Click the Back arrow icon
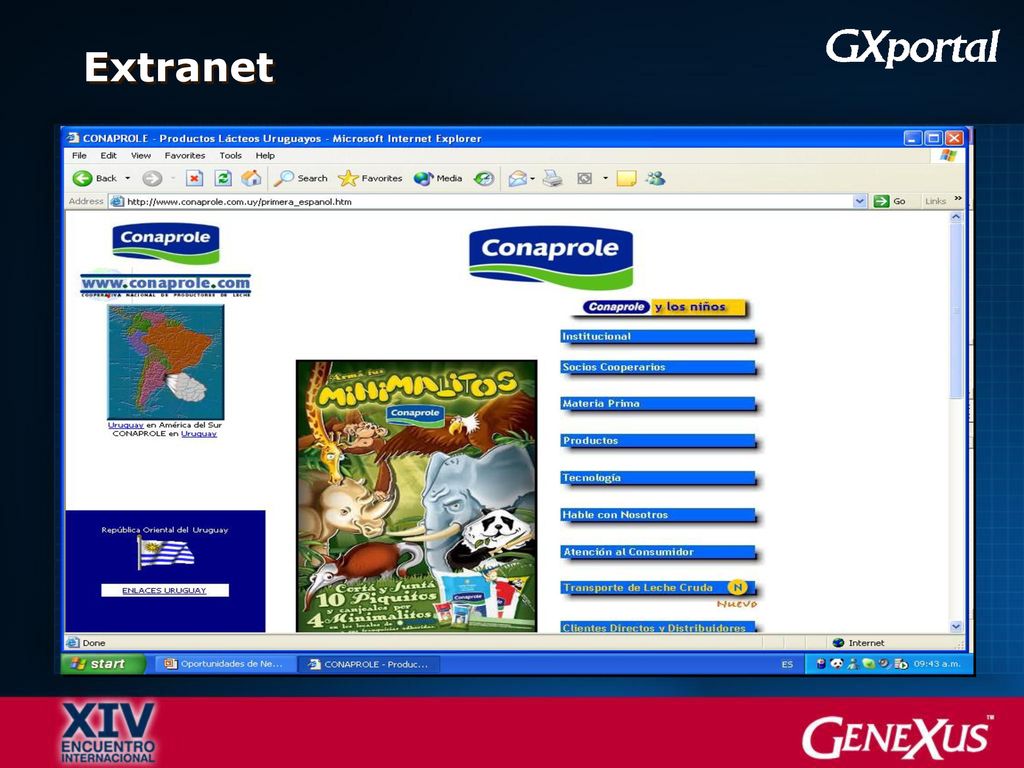Screen dimensions: 1024x768 pyautogui.click(x=82, y=178)
